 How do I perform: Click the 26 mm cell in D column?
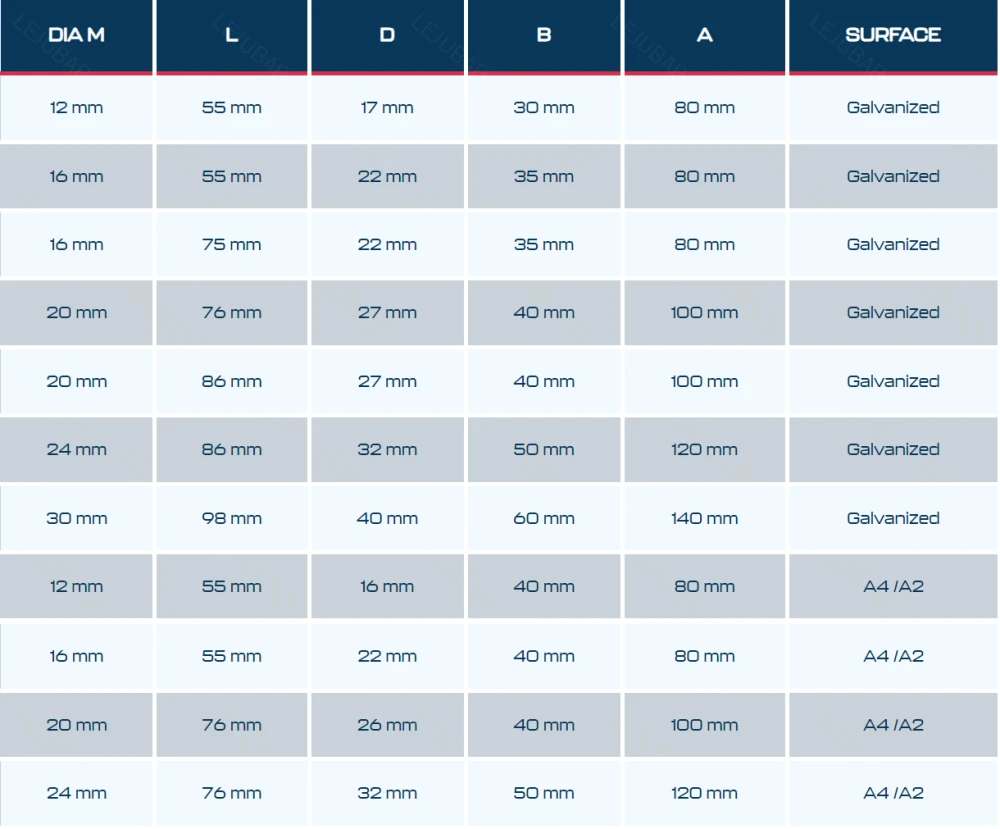click(387, 725)
